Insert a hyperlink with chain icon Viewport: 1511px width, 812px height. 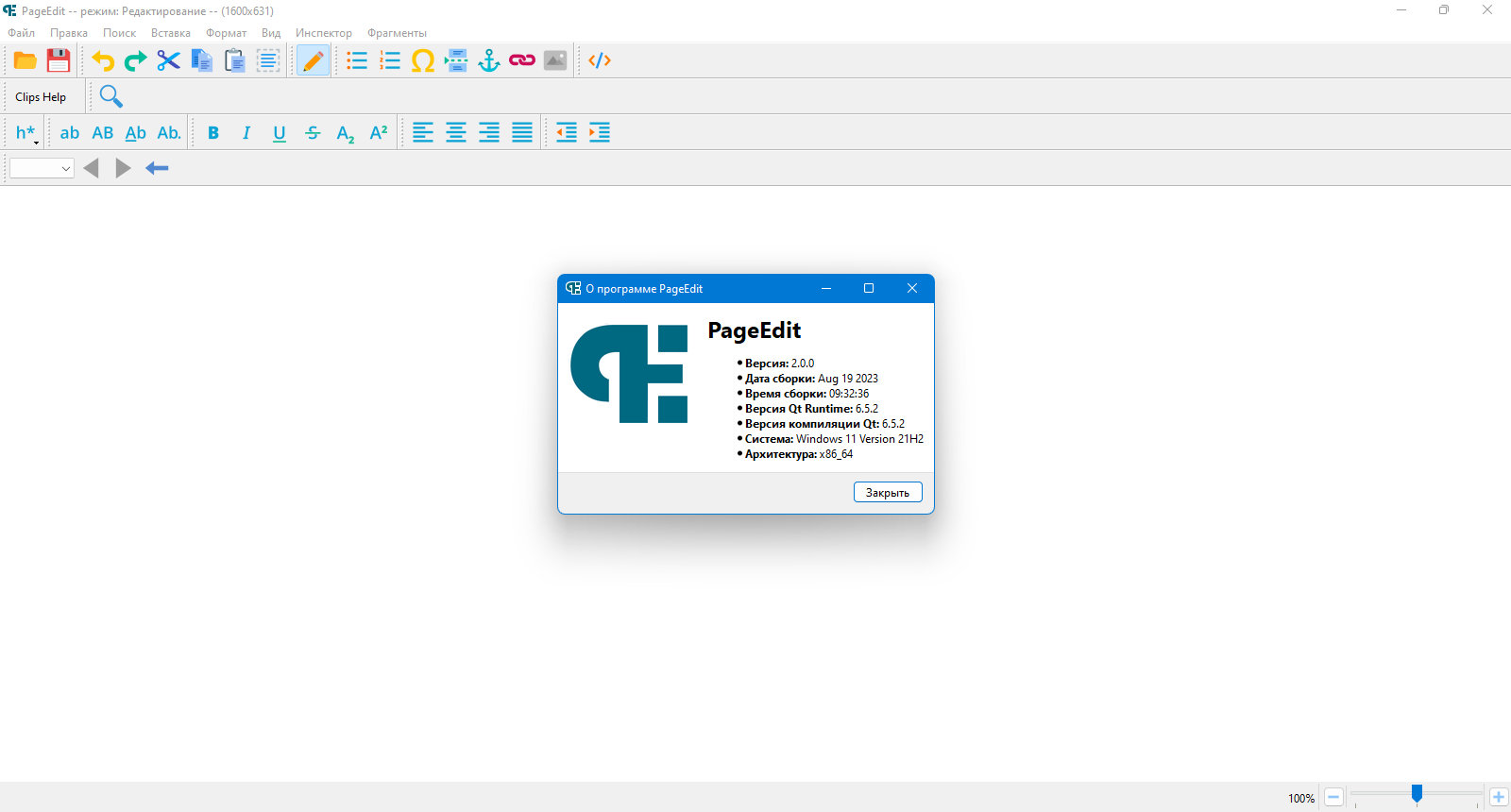click(x=522, y=60)
